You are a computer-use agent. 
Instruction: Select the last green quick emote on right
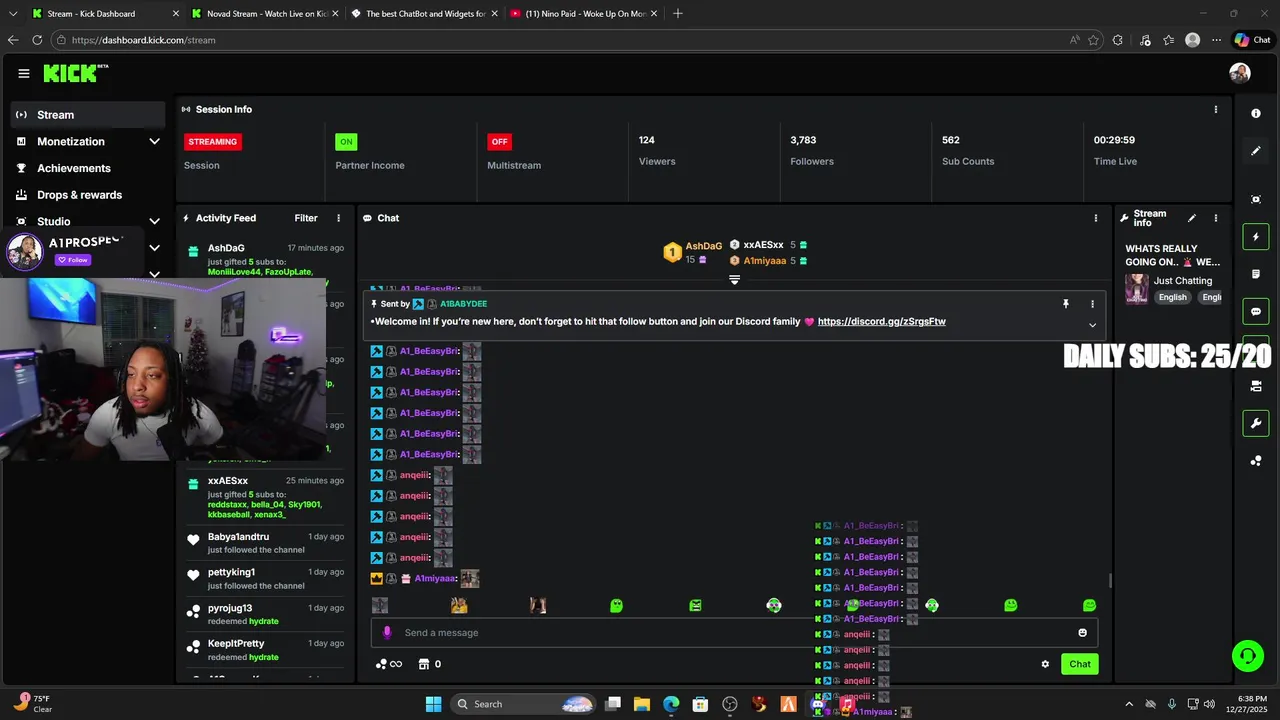pos(1090,605)
